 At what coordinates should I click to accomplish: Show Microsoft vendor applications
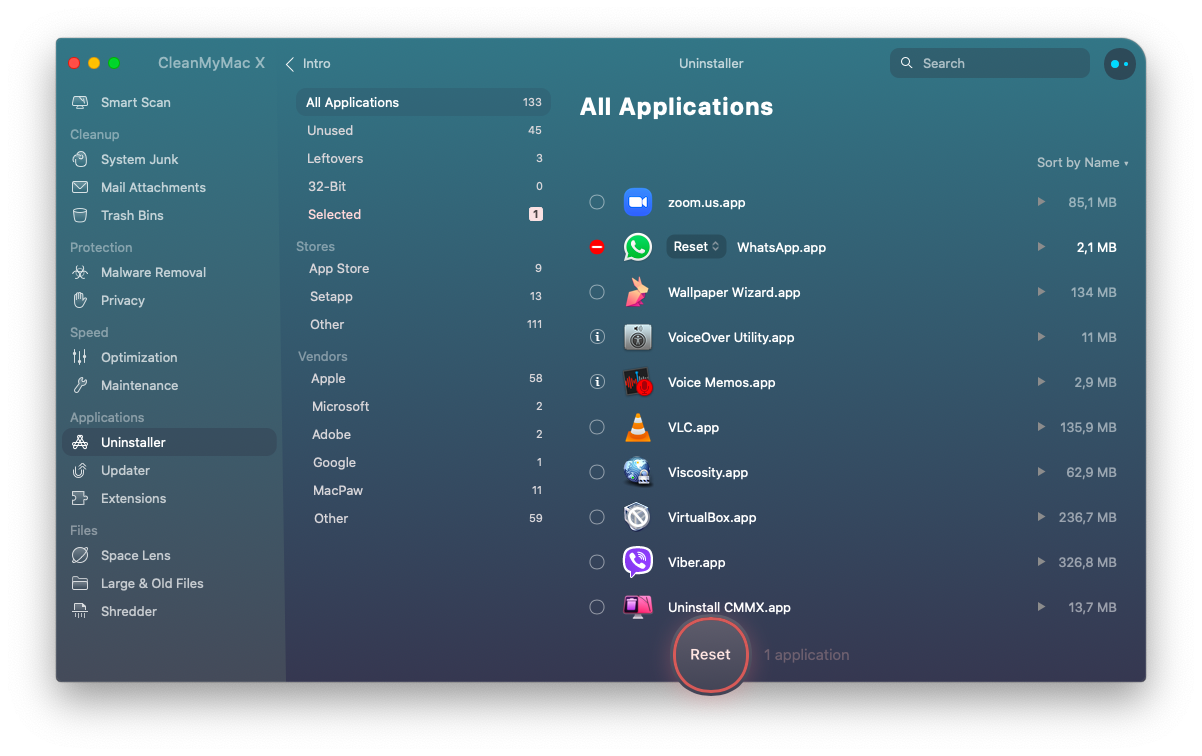click(424, 406)
